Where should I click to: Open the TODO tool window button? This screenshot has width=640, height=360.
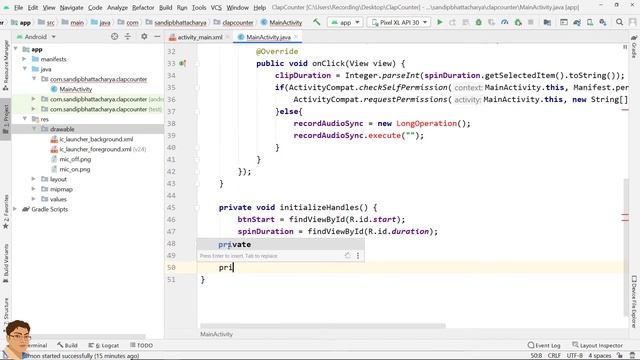(141, 345)
